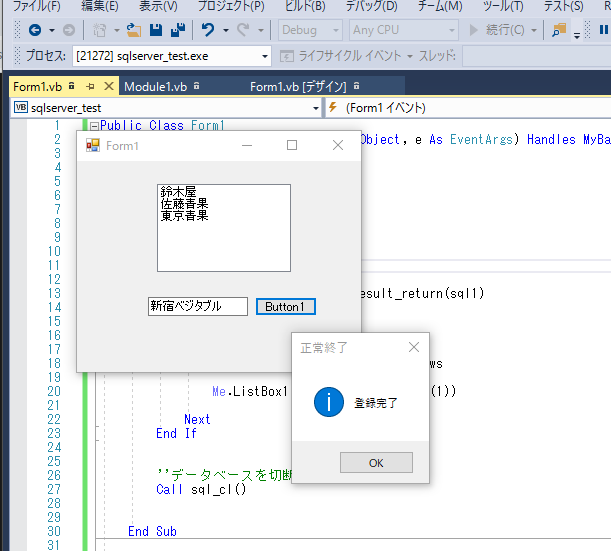Close the 正常終了 message dialog
611x551 pixels.
pos(414,347)
